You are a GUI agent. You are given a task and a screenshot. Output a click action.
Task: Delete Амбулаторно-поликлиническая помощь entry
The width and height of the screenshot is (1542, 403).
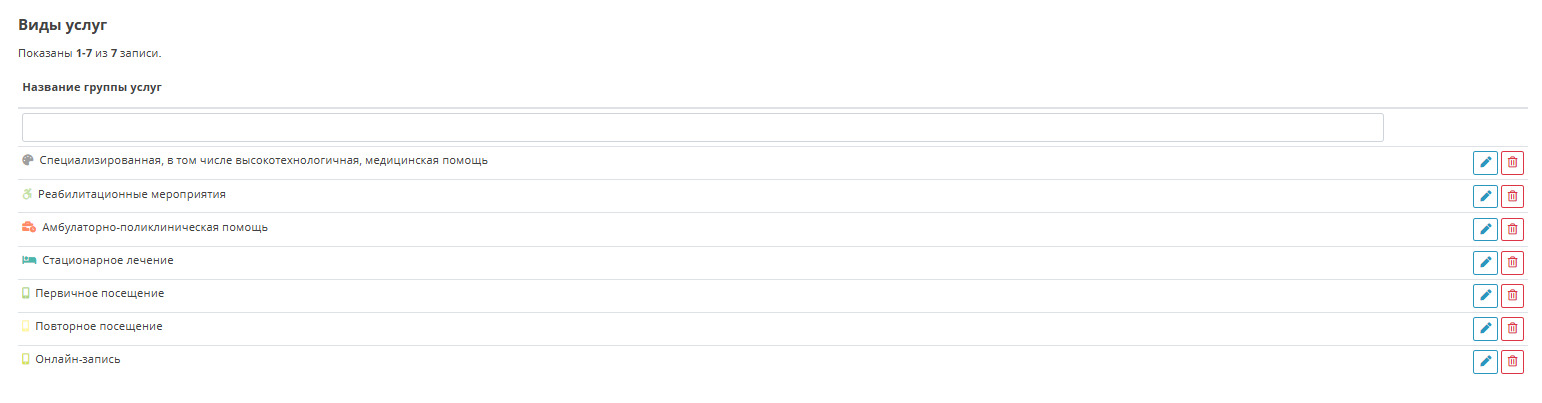tap(1512, 229)
